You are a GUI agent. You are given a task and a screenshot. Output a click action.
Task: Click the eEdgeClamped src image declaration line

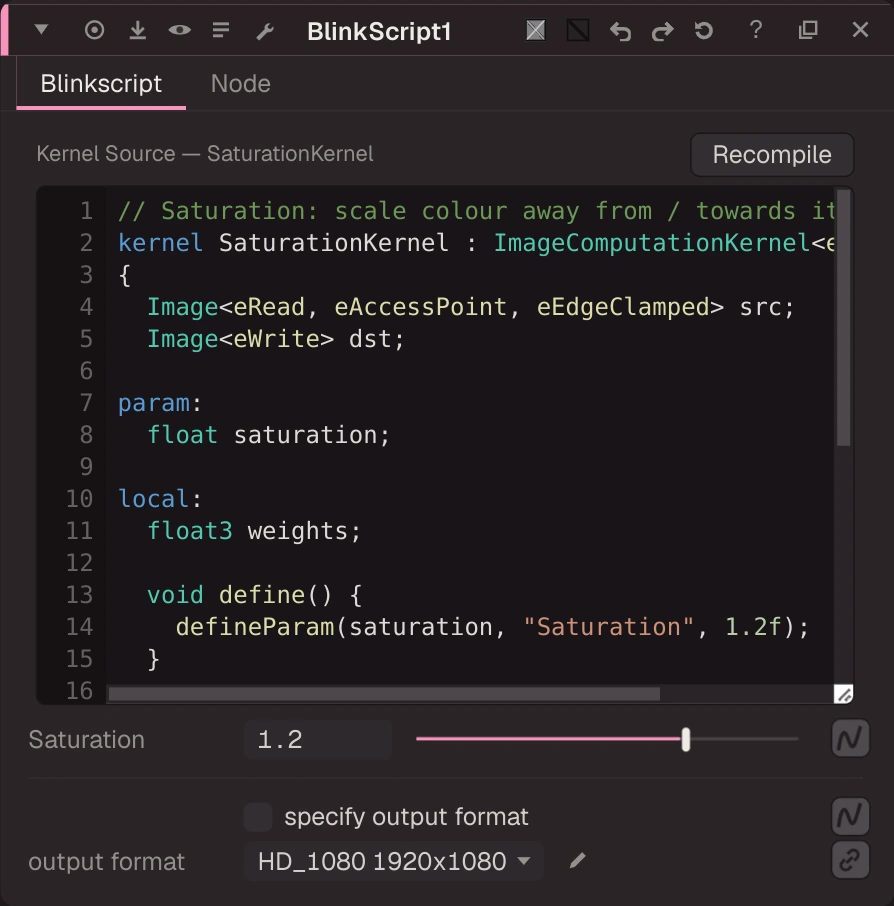pos(471,307)
